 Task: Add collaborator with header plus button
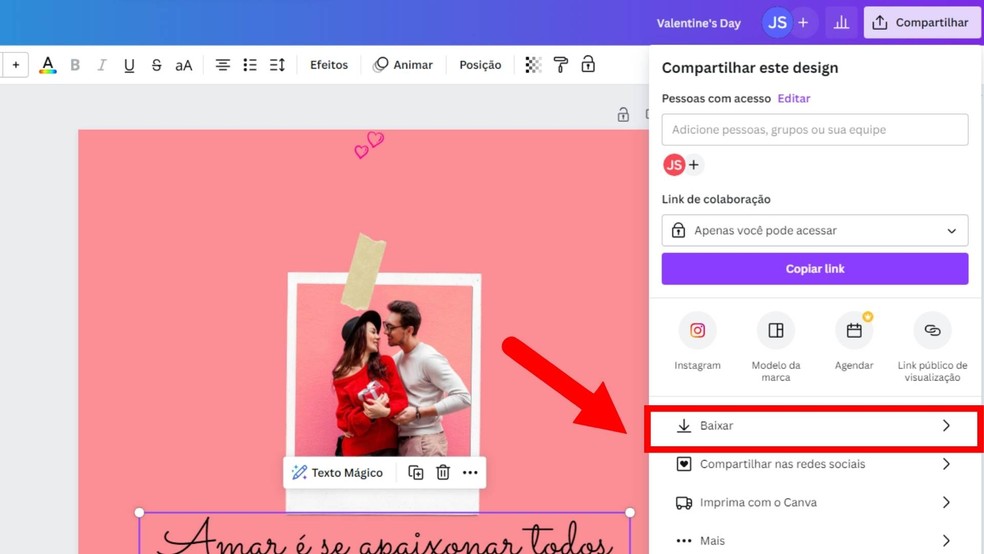coord(803,23)
